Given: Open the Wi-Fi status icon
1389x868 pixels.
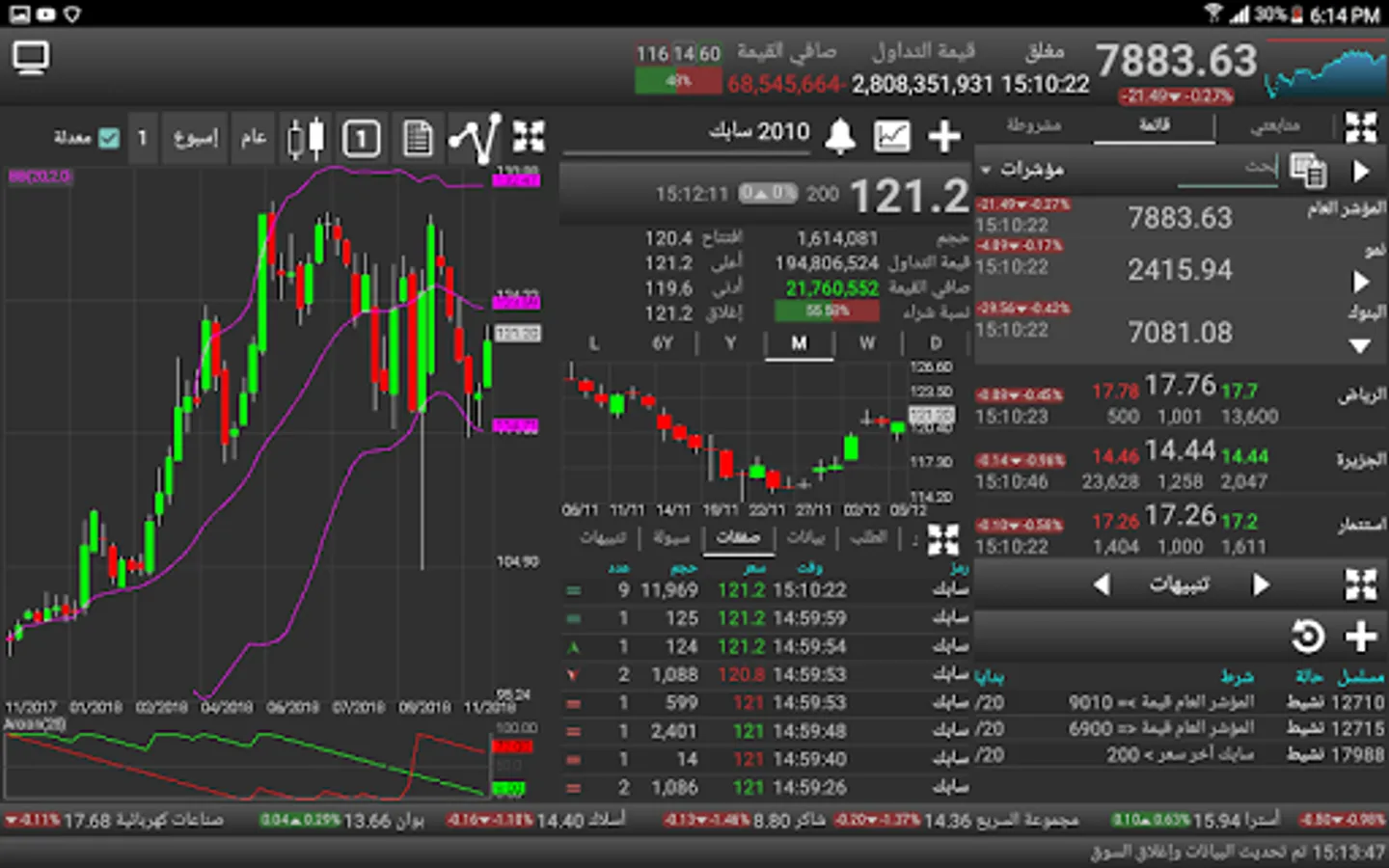Looking at the screenshot, I should [1213, 14].
